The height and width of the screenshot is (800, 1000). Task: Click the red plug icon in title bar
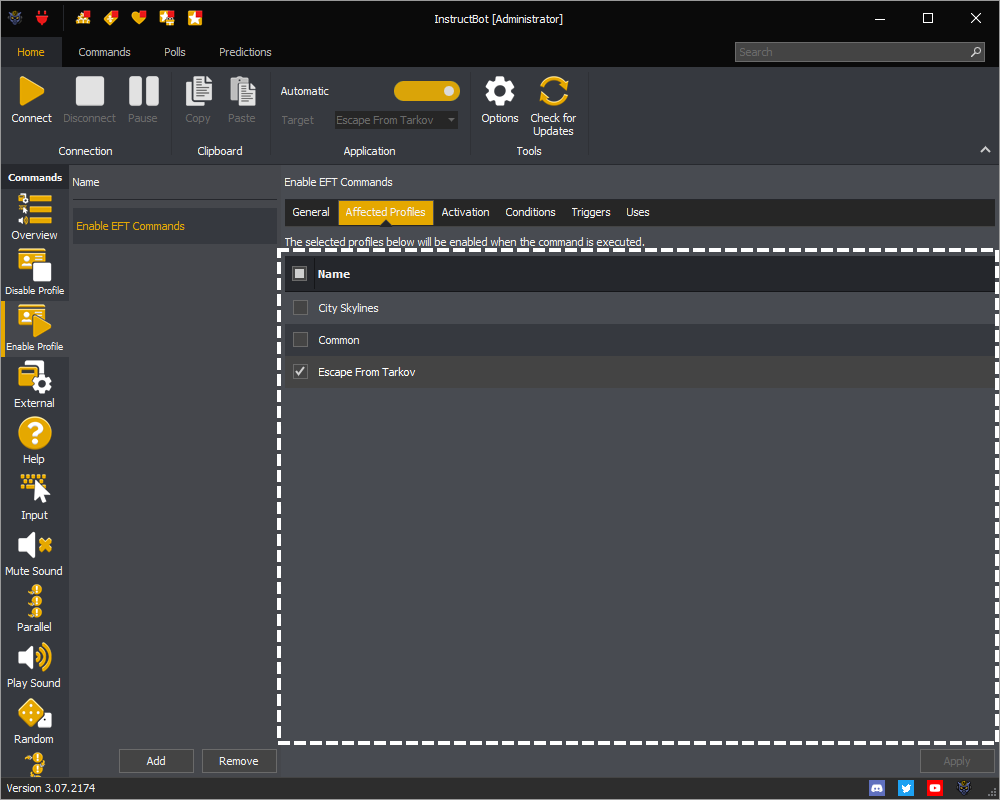click(x=42, y=19)
